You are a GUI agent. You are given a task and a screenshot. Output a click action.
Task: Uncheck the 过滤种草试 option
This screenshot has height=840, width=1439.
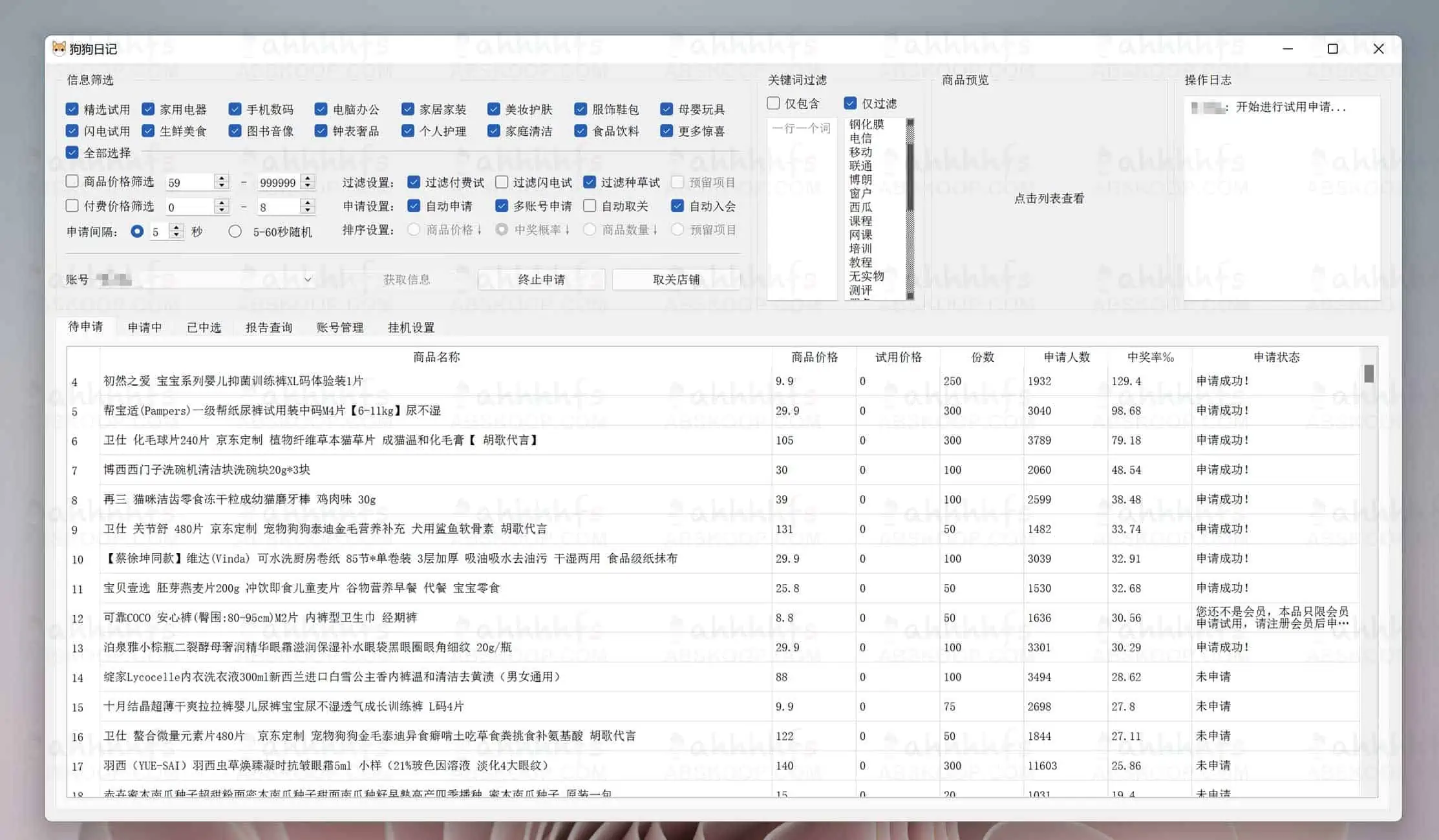(589, 182)
